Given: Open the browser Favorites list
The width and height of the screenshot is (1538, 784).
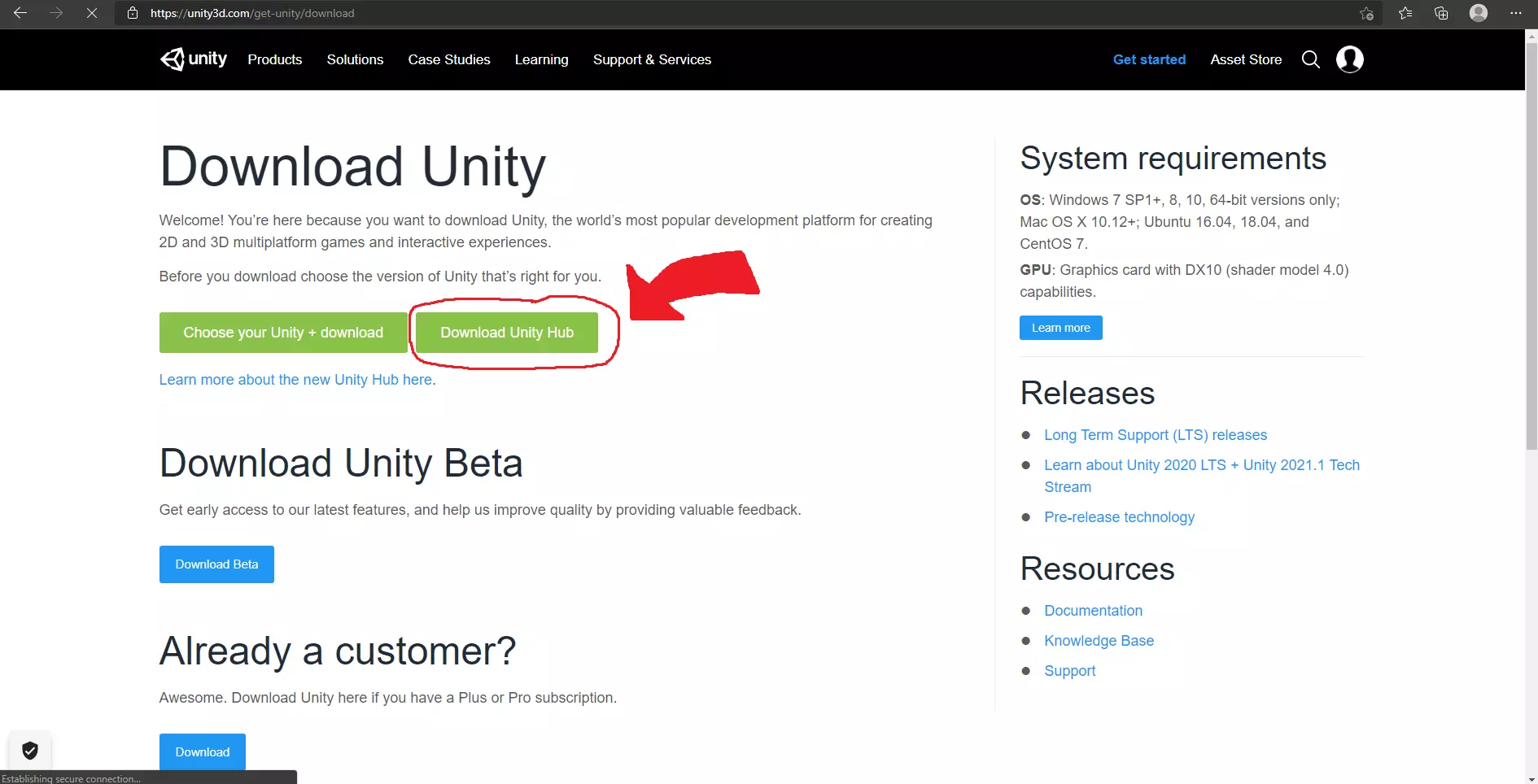Looking at the screenshot, I should (1405, 13).
